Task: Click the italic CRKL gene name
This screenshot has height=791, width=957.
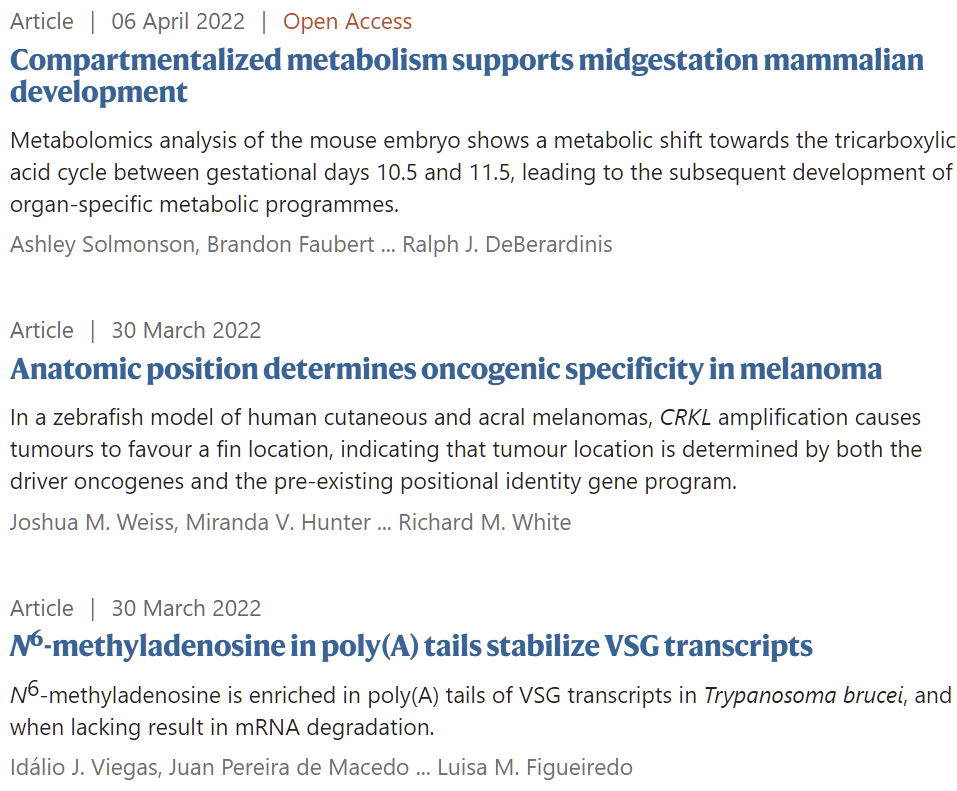Action: [685, 417]
